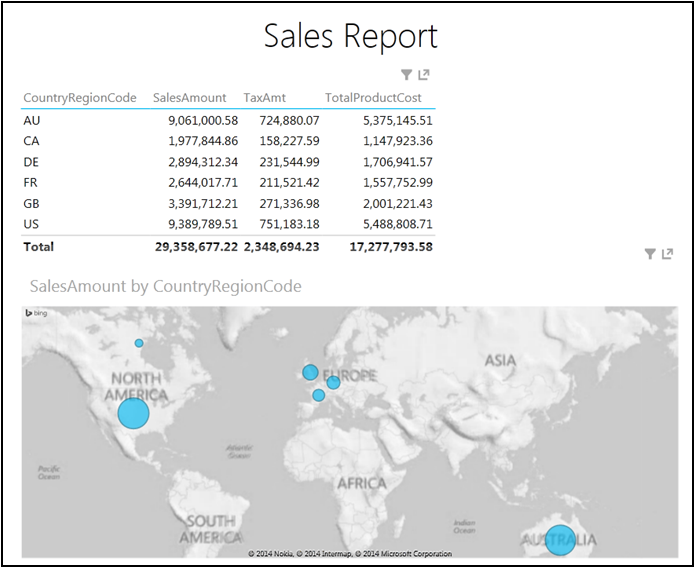
Task: Click the TotalProductCost column header
Action: click(x=373, y=98)
